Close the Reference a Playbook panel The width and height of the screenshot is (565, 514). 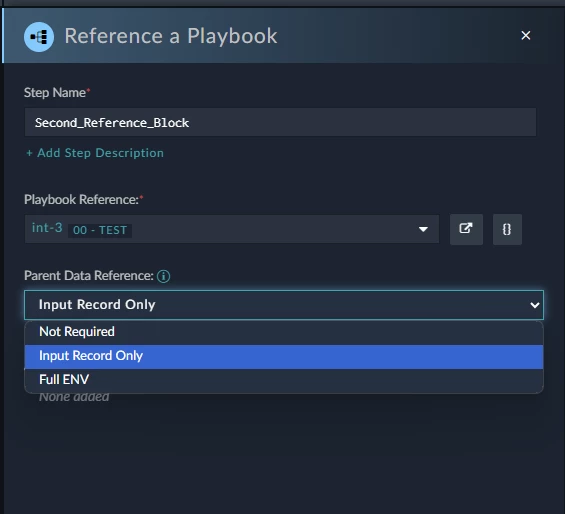coord(526,35)
